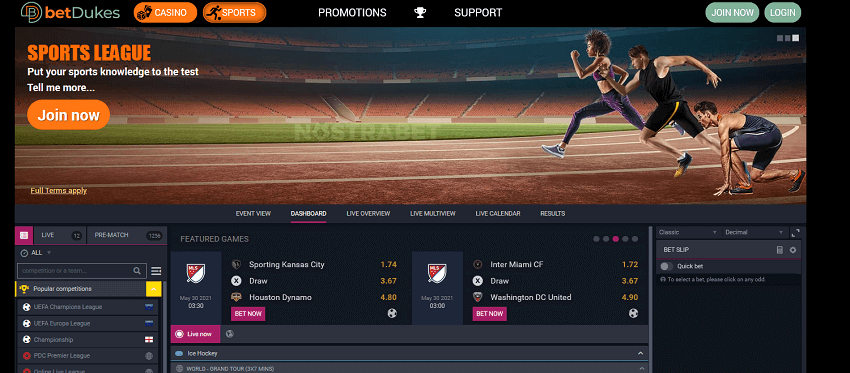Select the first banner slide indicator
This screenshot has width=850, height=373.
[780, 38]
